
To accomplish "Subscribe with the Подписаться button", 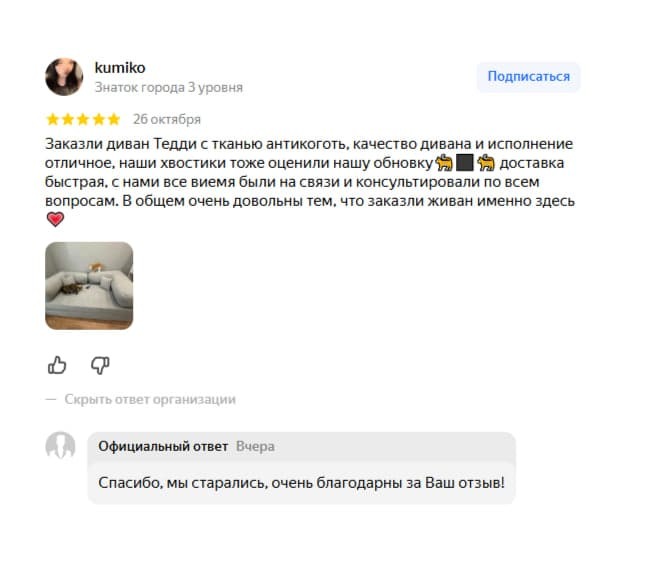I will tap(529, 77).
